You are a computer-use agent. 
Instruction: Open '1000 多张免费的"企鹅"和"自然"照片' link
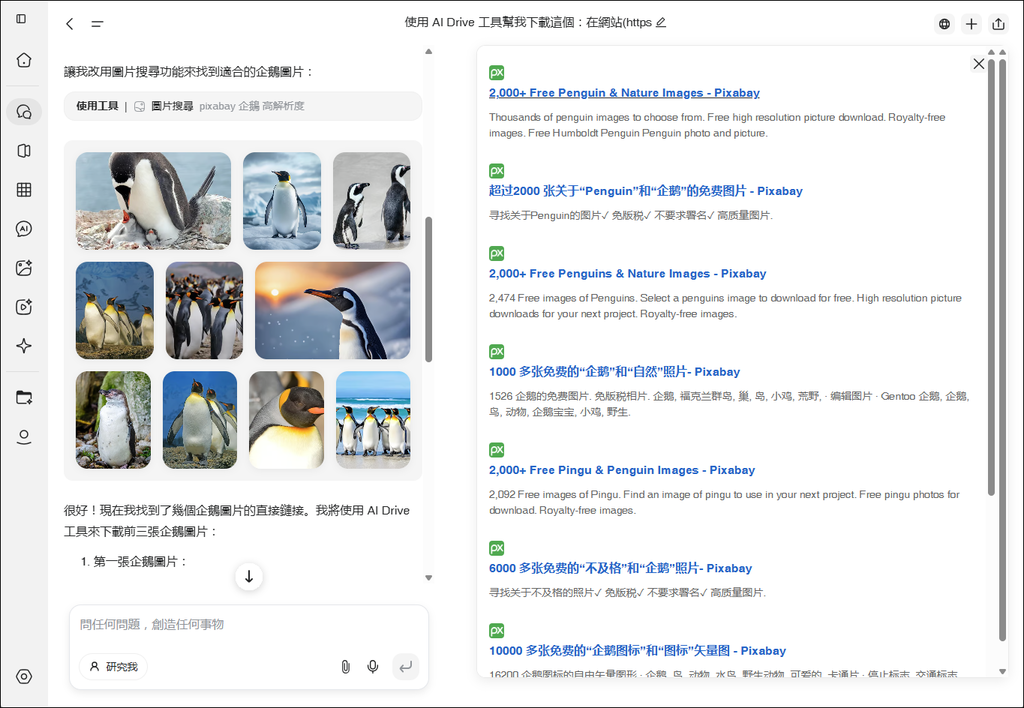point(615,372)
